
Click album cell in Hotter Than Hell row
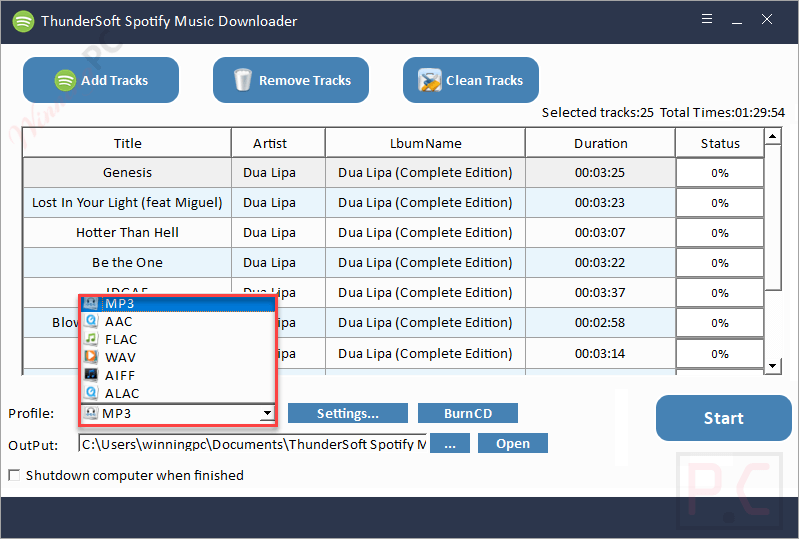coord(425,233)
